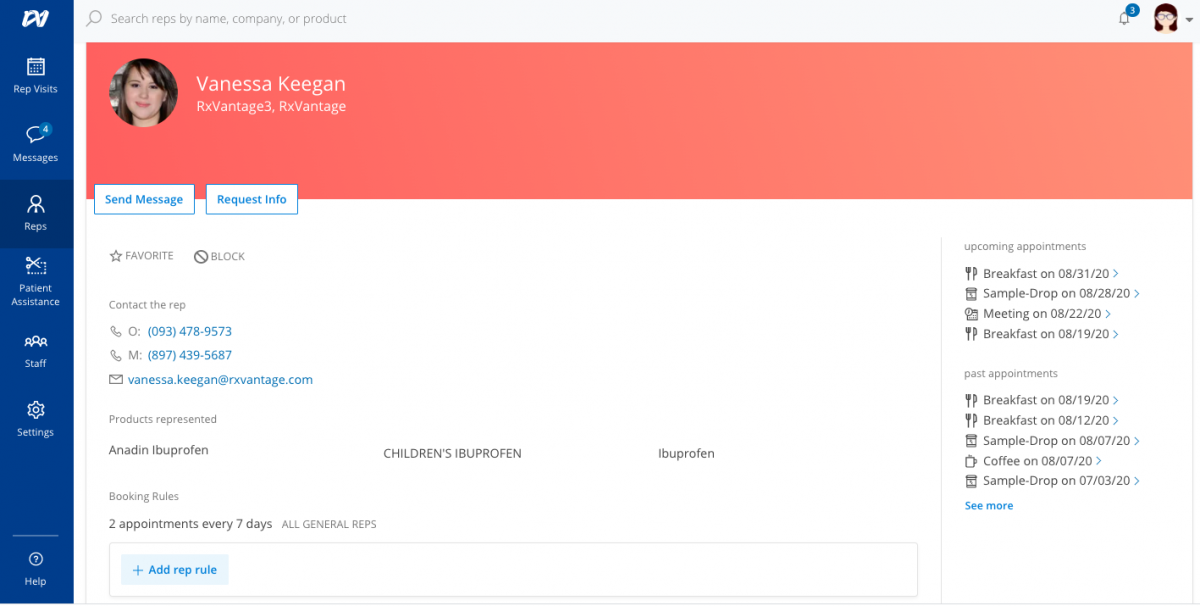Expand Breakfast on 08/31/20 appointment
Viewport: 1200px width, 606px height.
coord(1041,274)
